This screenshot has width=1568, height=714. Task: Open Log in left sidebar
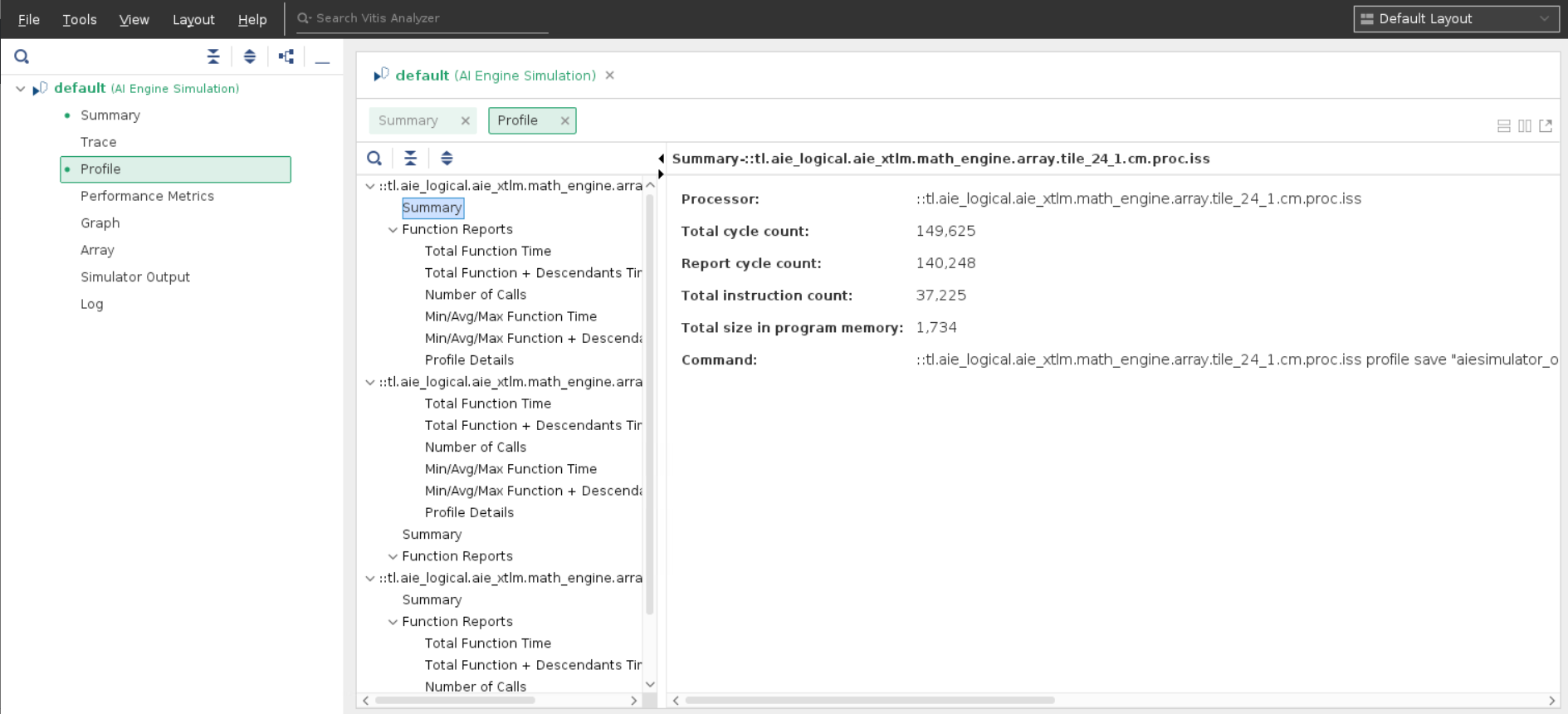[92, 304]
